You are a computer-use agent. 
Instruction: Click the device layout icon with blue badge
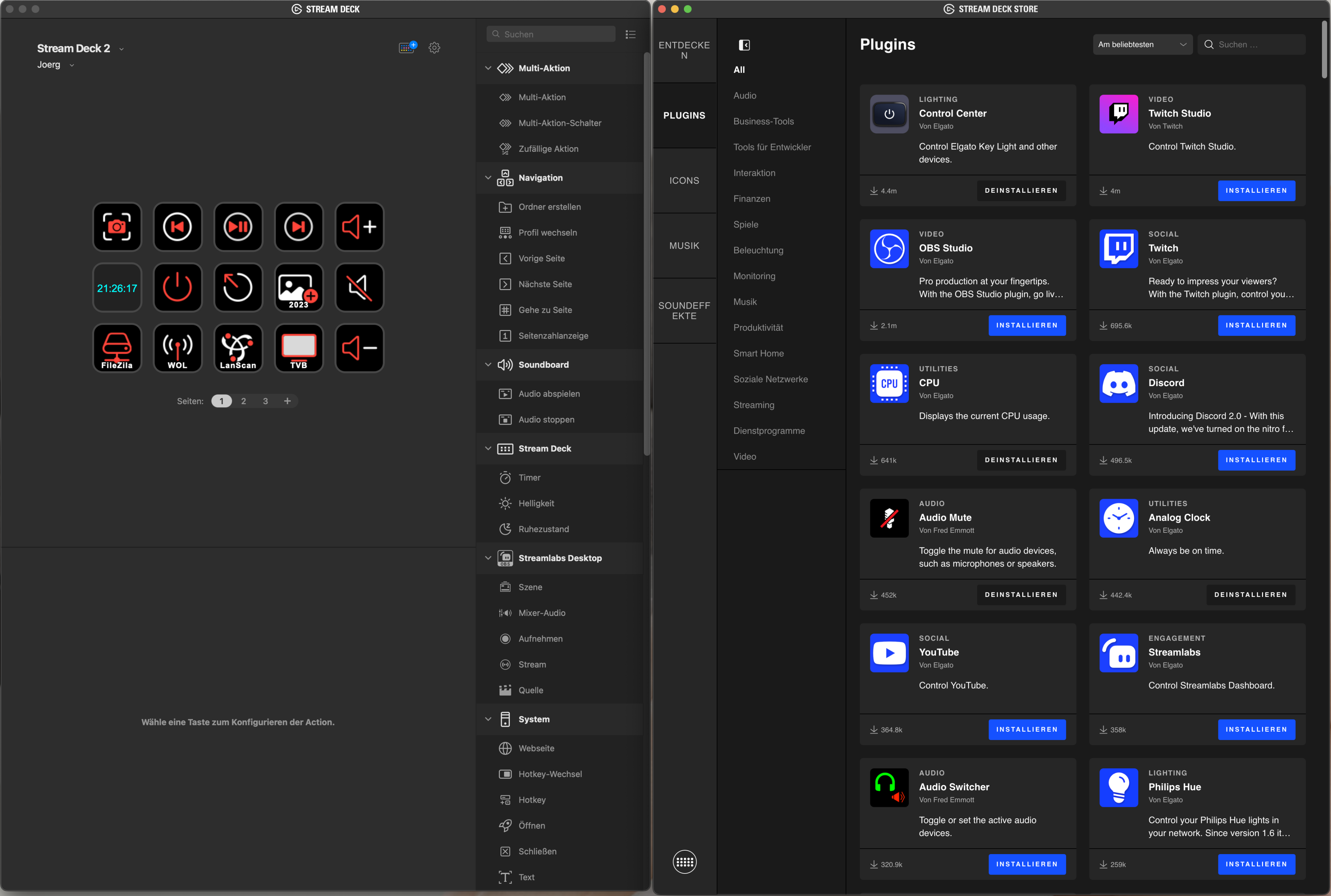click(x=407, y=47)
